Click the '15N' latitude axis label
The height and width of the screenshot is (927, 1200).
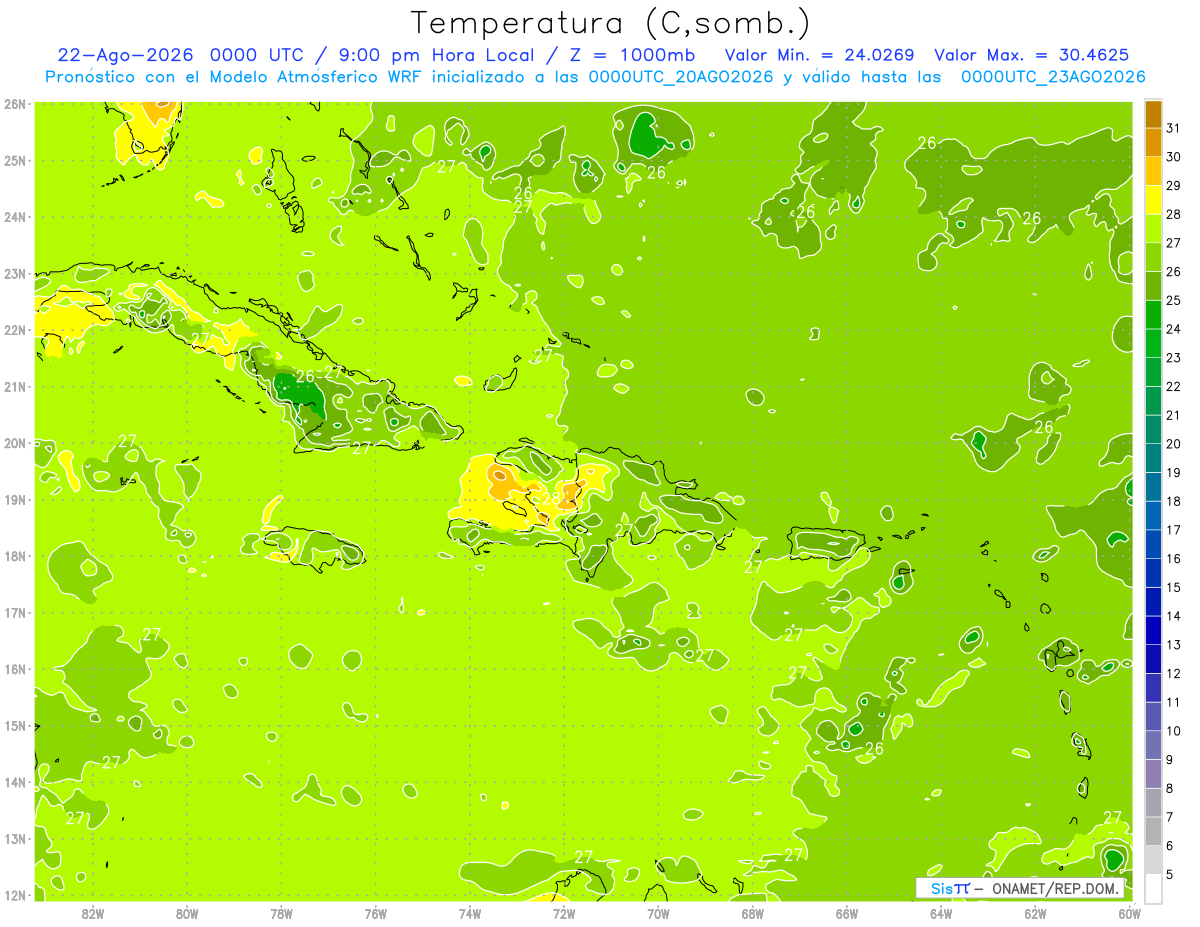pos(15,726)
